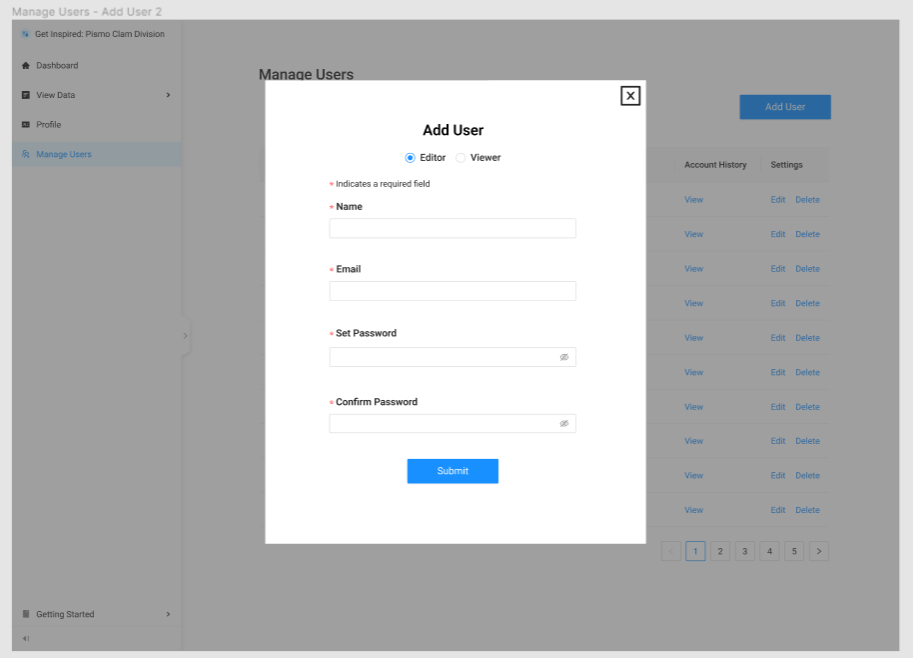Expand the View Data submenu chevron
The height and width of the screenshot is (658, 913).
170,95
